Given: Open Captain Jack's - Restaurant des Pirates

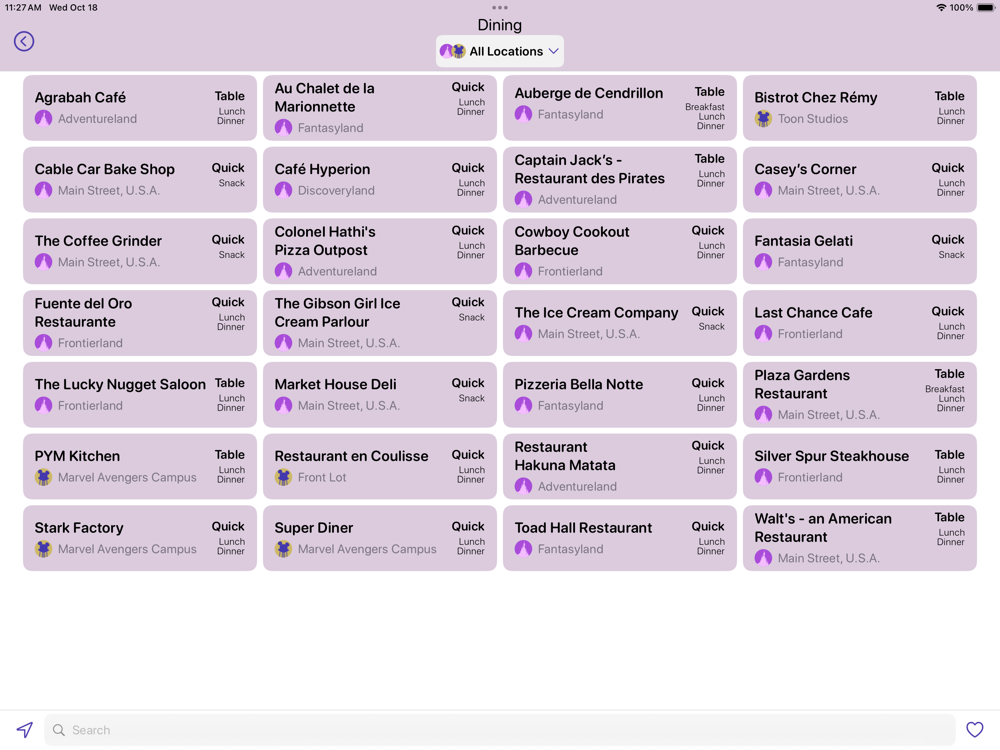Looking at the screenshot, I should click(619, 179).
